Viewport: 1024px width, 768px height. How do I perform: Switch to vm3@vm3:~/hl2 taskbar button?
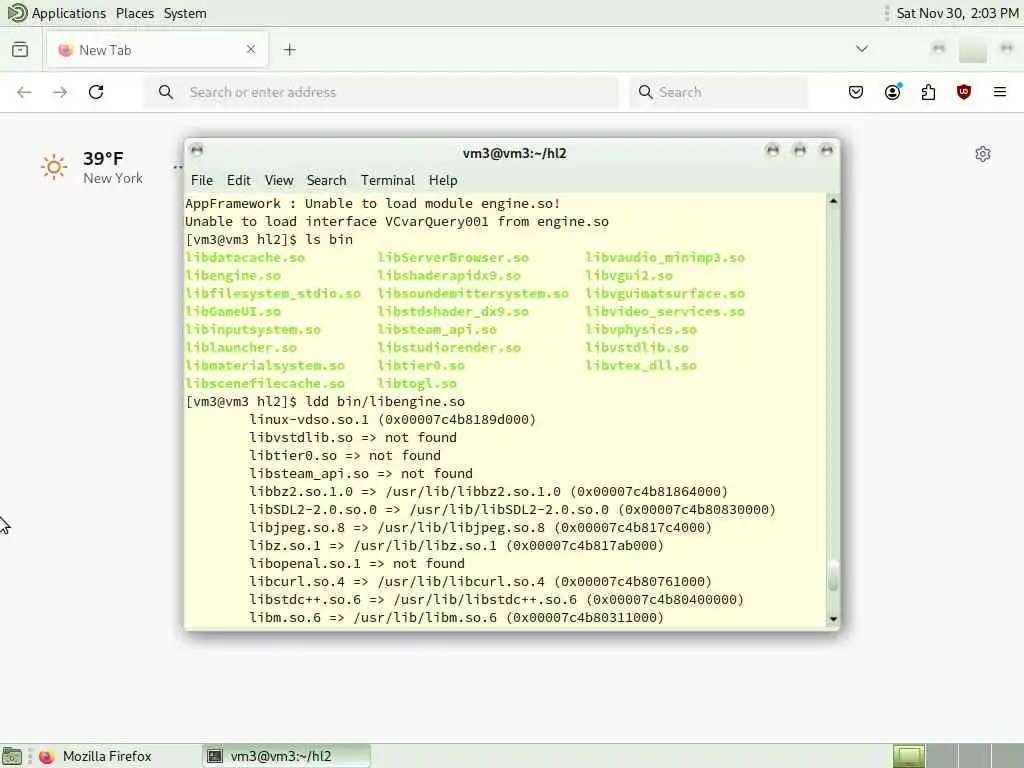click(286, 756)
